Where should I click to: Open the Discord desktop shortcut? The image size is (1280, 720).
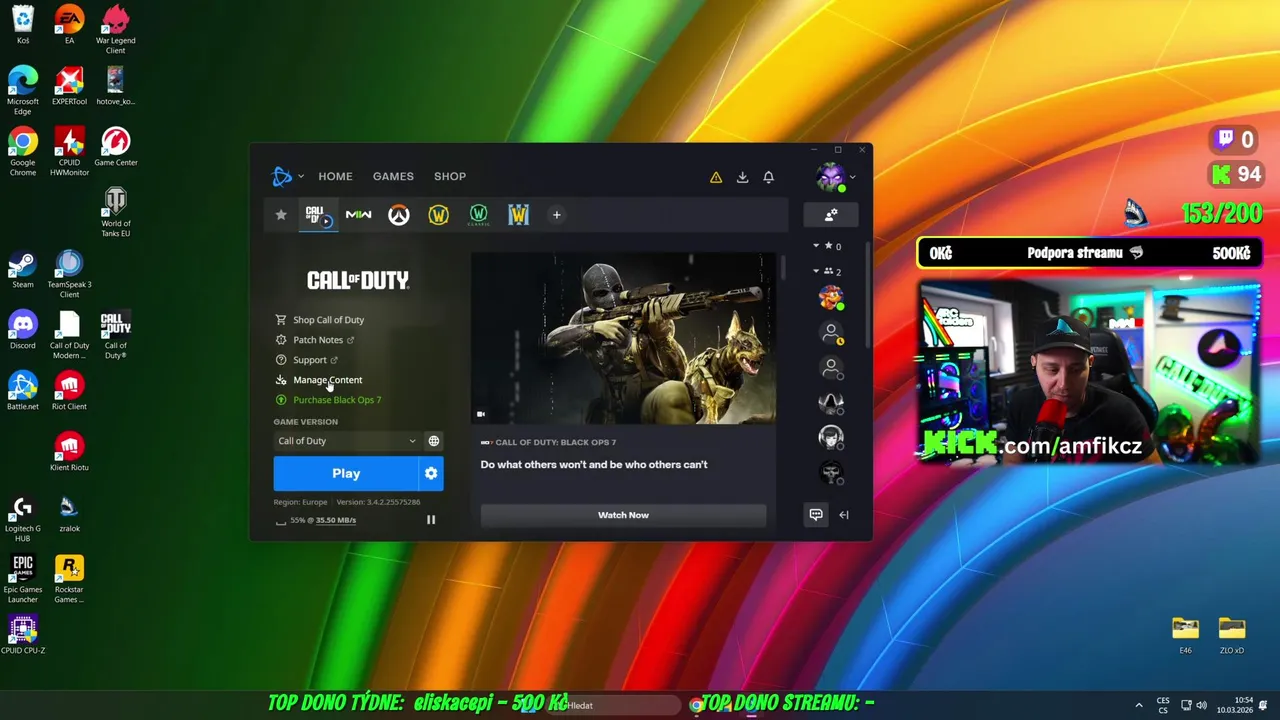[23, 331]
